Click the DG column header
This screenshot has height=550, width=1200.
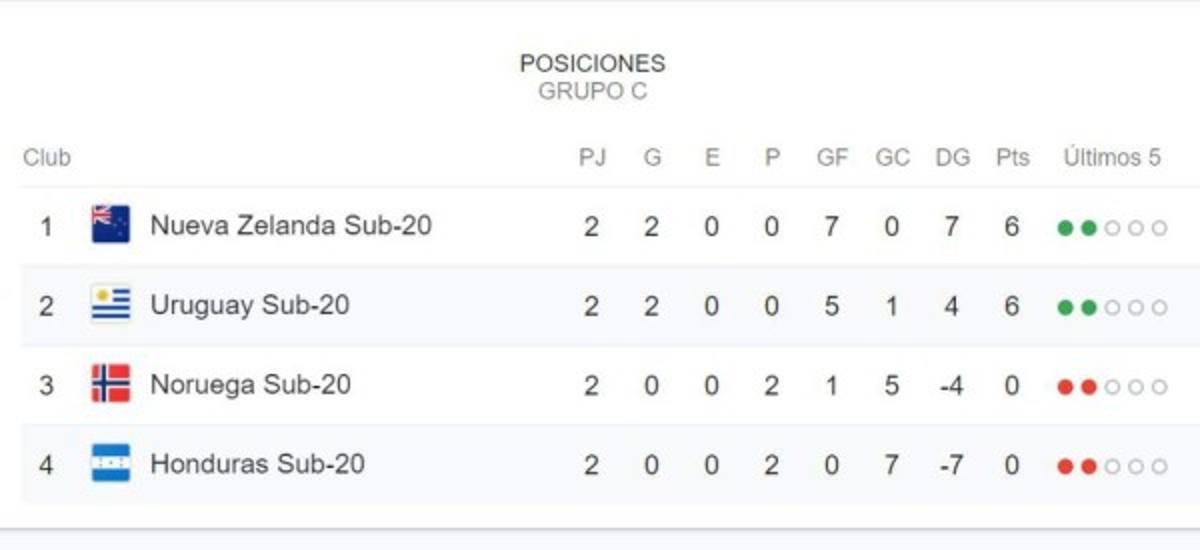click(952, 158)
